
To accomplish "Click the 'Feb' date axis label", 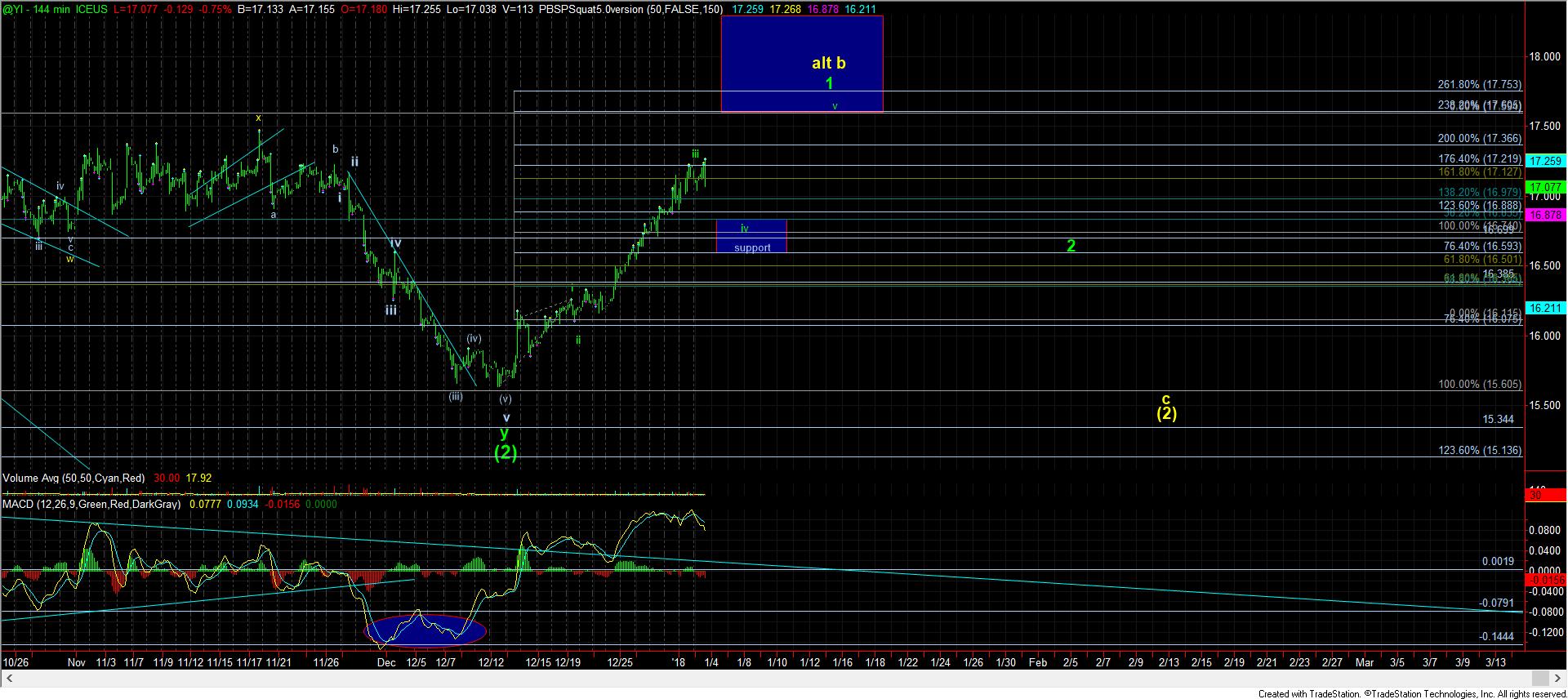I will (1038, 662).
